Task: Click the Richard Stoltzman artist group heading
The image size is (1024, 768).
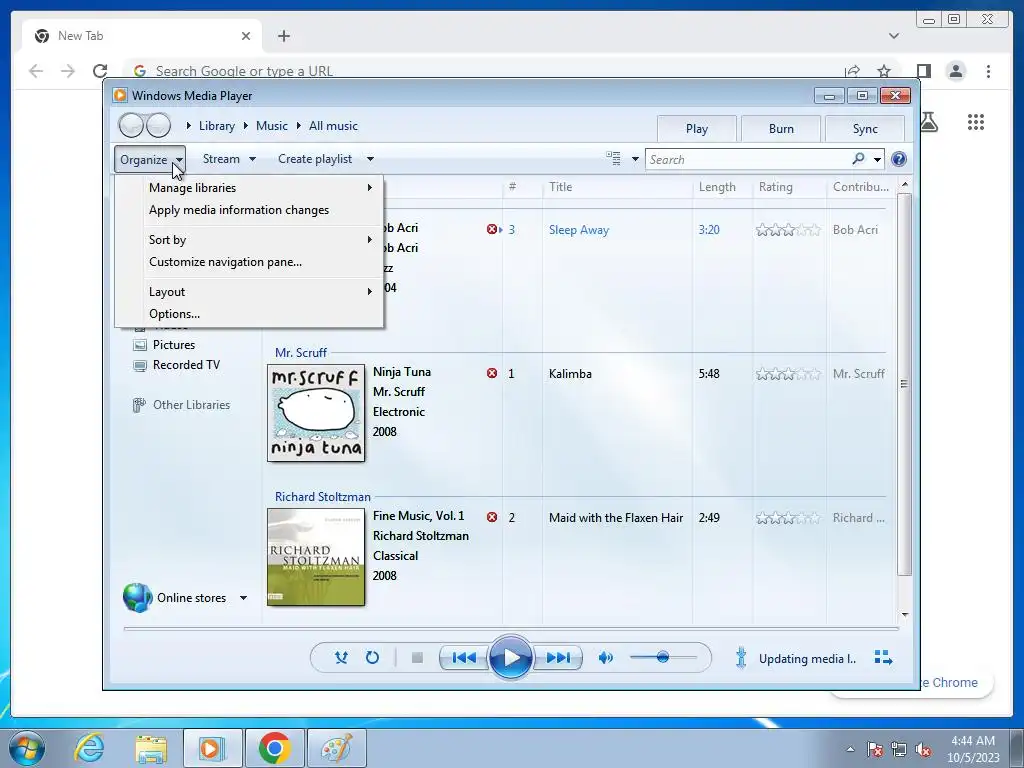Action: 323,497
